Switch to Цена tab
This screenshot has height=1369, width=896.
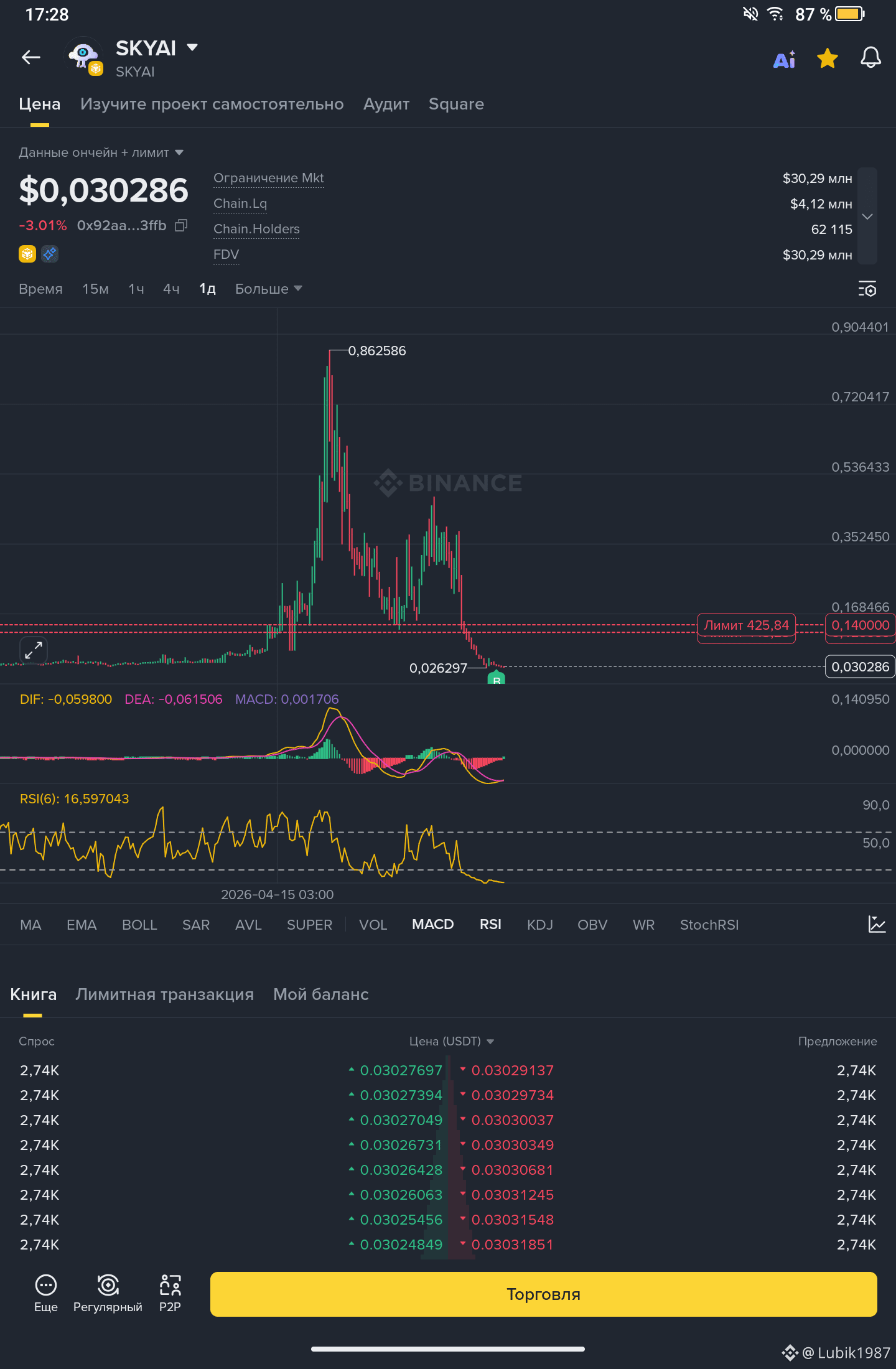(40, 104)
